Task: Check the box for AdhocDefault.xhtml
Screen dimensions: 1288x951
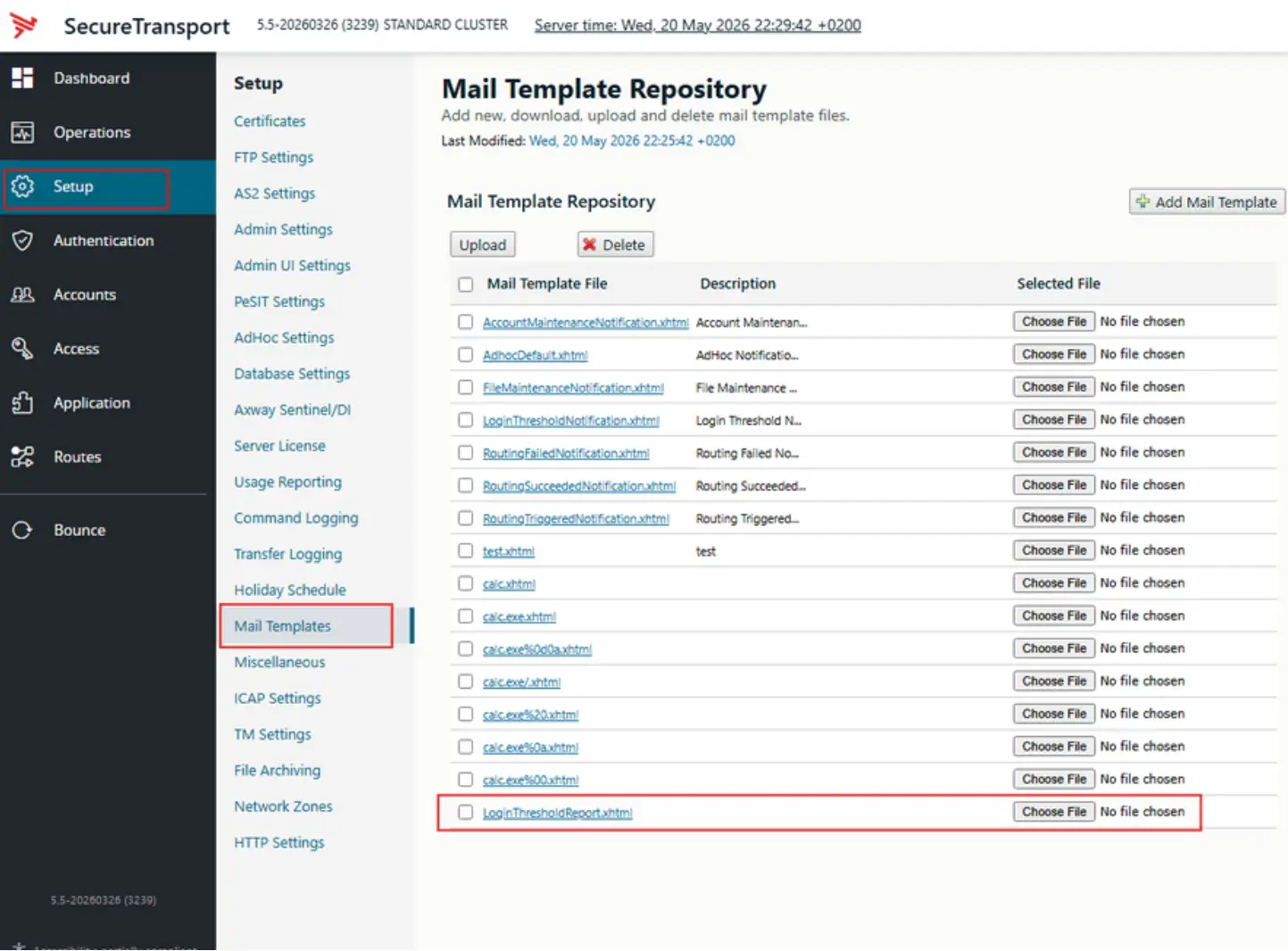Action: (465, 355)
